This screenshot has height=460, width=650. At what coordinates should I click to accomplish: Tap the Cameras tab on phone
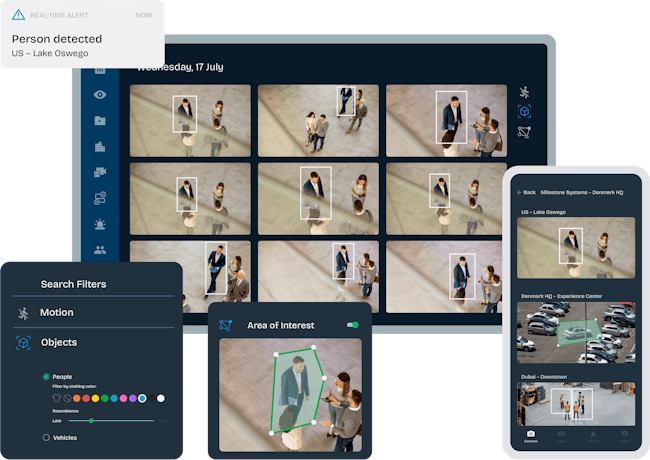pos(529,433)
